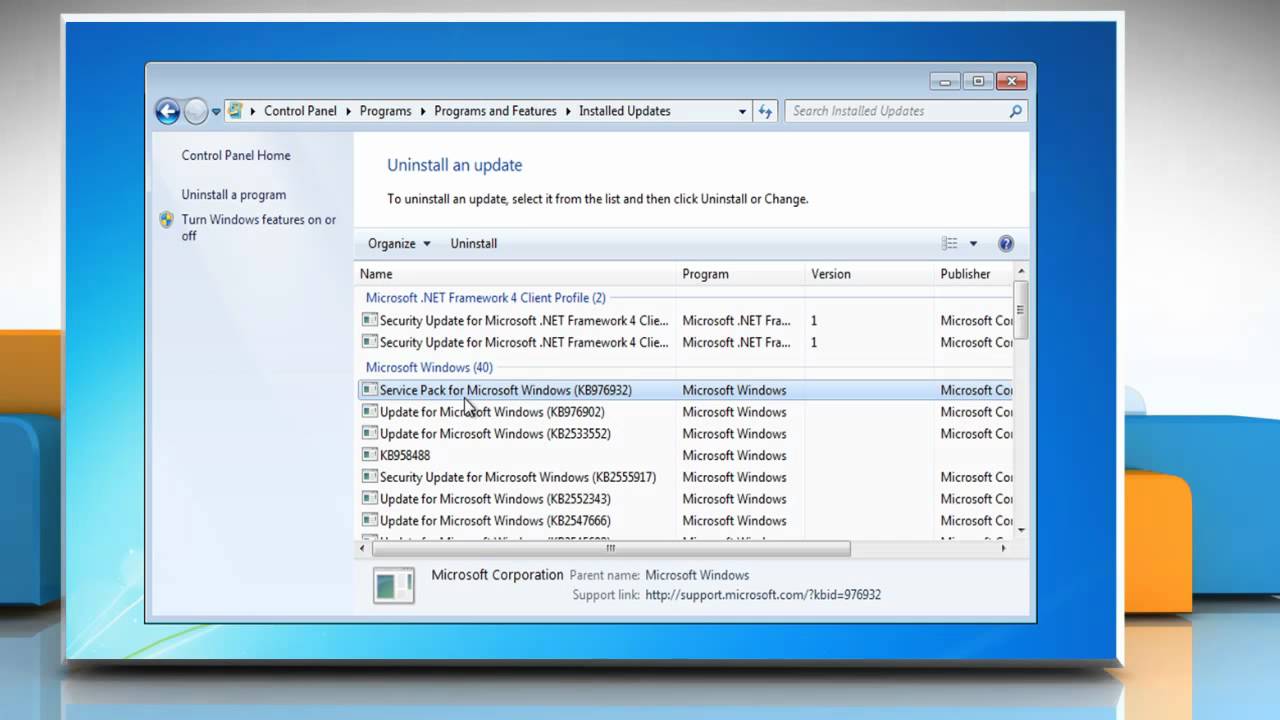The width and height of the screenshot is (1280, 720).
Task: Open Help with the question mark icon
Action: click(x=1006, y=243)
